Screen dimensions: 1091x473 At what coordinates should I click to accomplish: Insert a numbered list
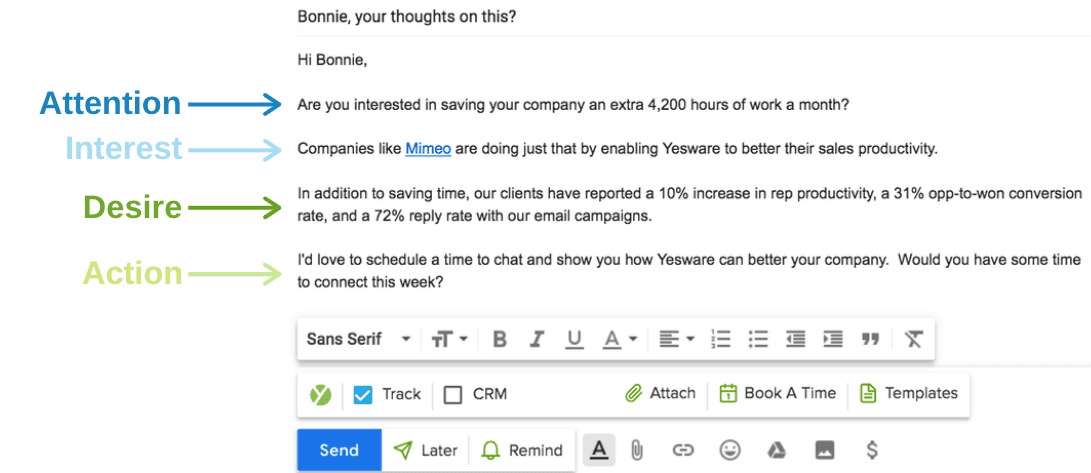point(721,339)
